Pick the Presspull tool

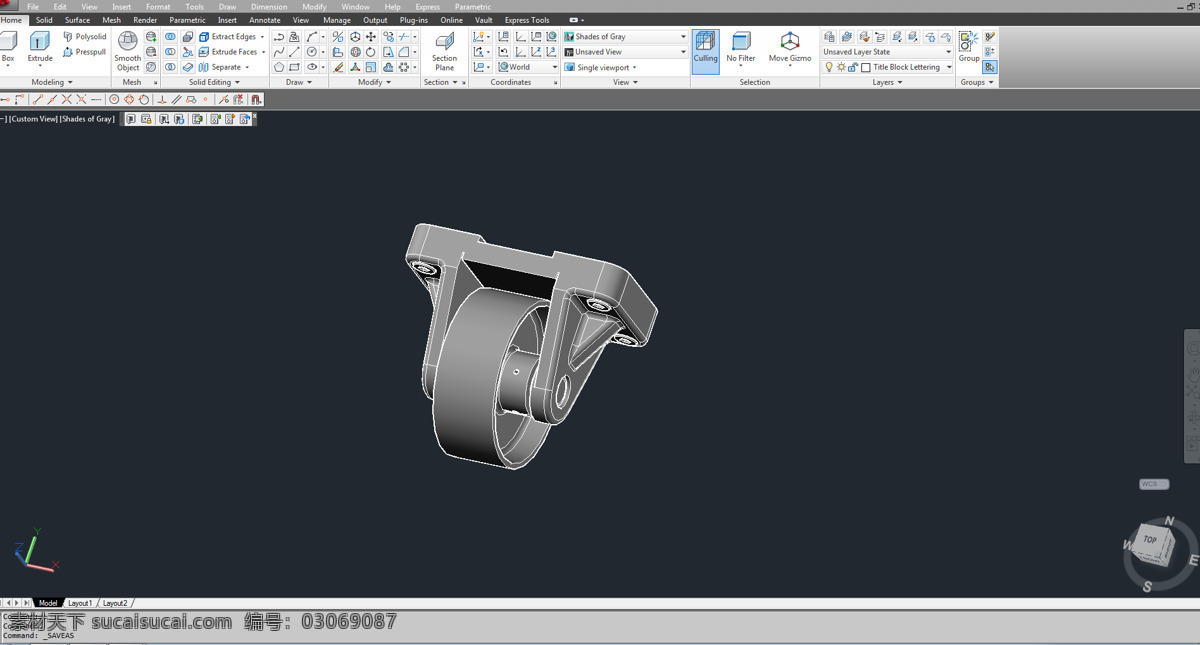click(84, 52)
